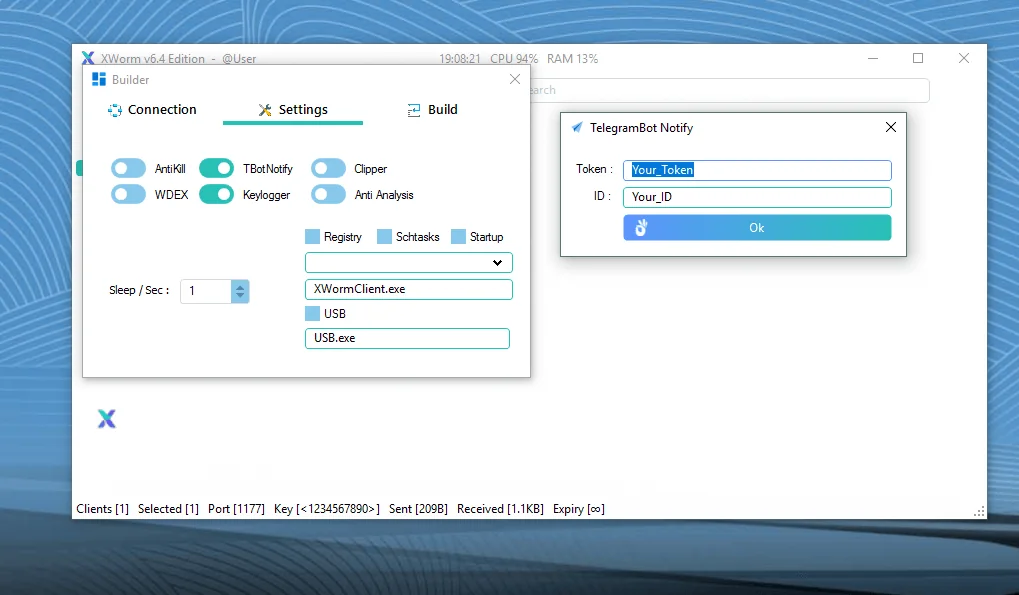Check the Schtasks checkbox
1019x595 pixels.
tap(384, 237)
